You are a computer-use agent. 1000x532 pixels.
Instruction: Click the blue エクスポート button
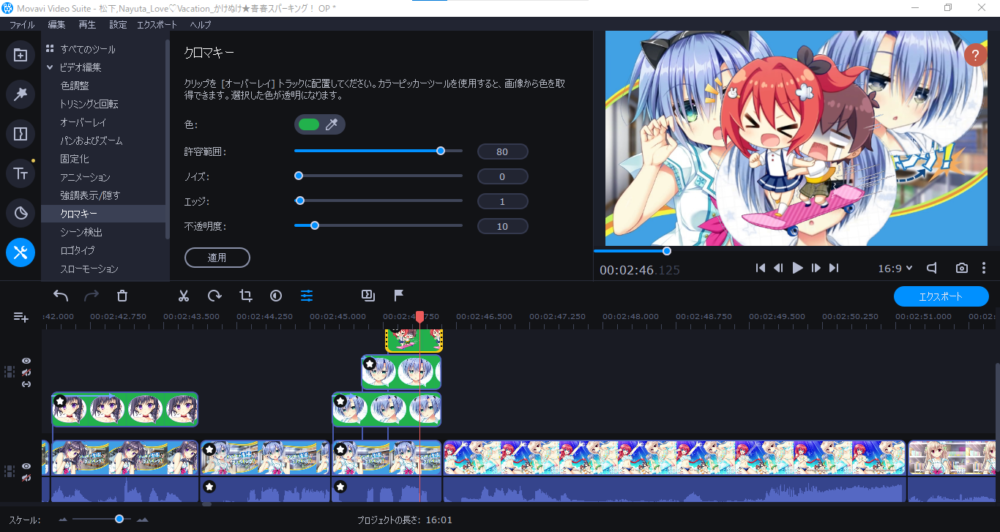(x=941, y=297)
